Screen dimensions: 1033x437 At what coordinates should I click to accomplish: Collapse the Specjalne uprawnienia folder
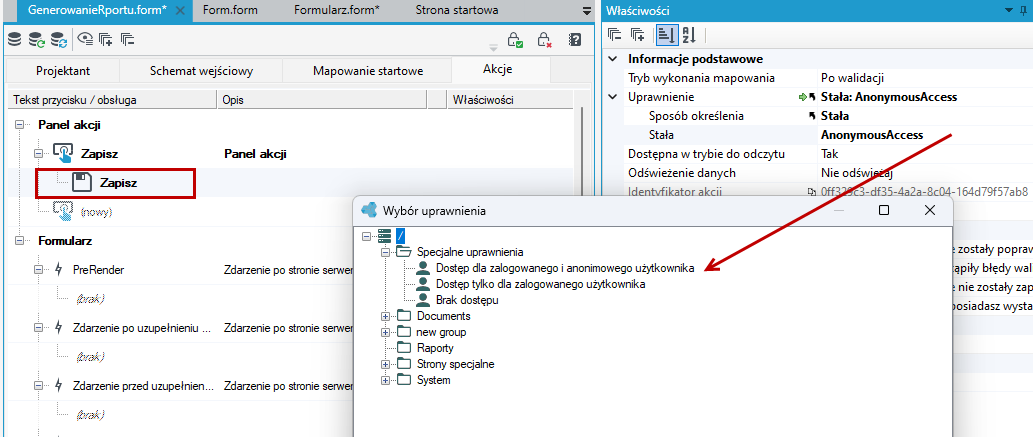click(x=385, y=252)
